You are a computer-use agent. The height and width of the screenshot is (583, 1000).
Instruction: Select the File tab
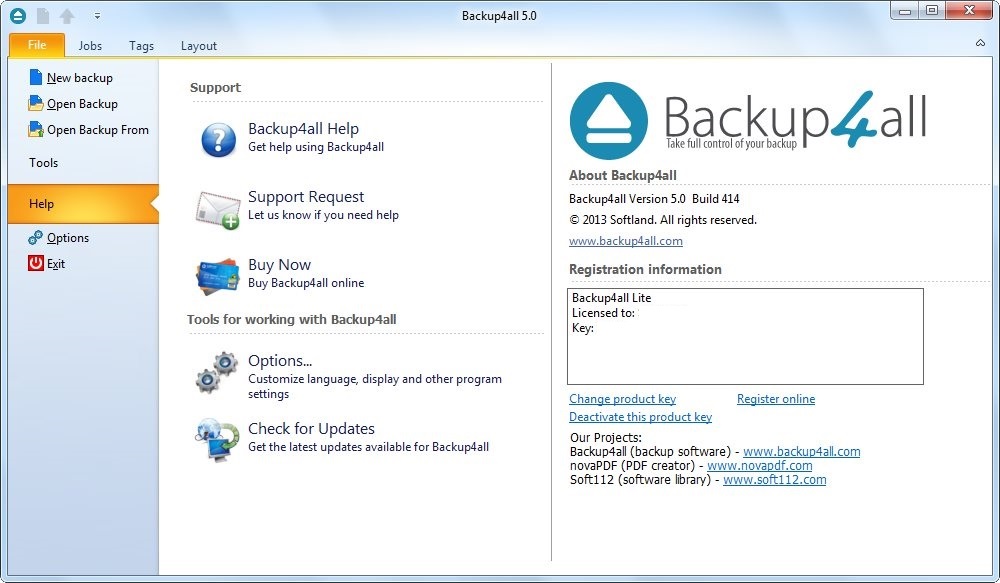[37, 45]
